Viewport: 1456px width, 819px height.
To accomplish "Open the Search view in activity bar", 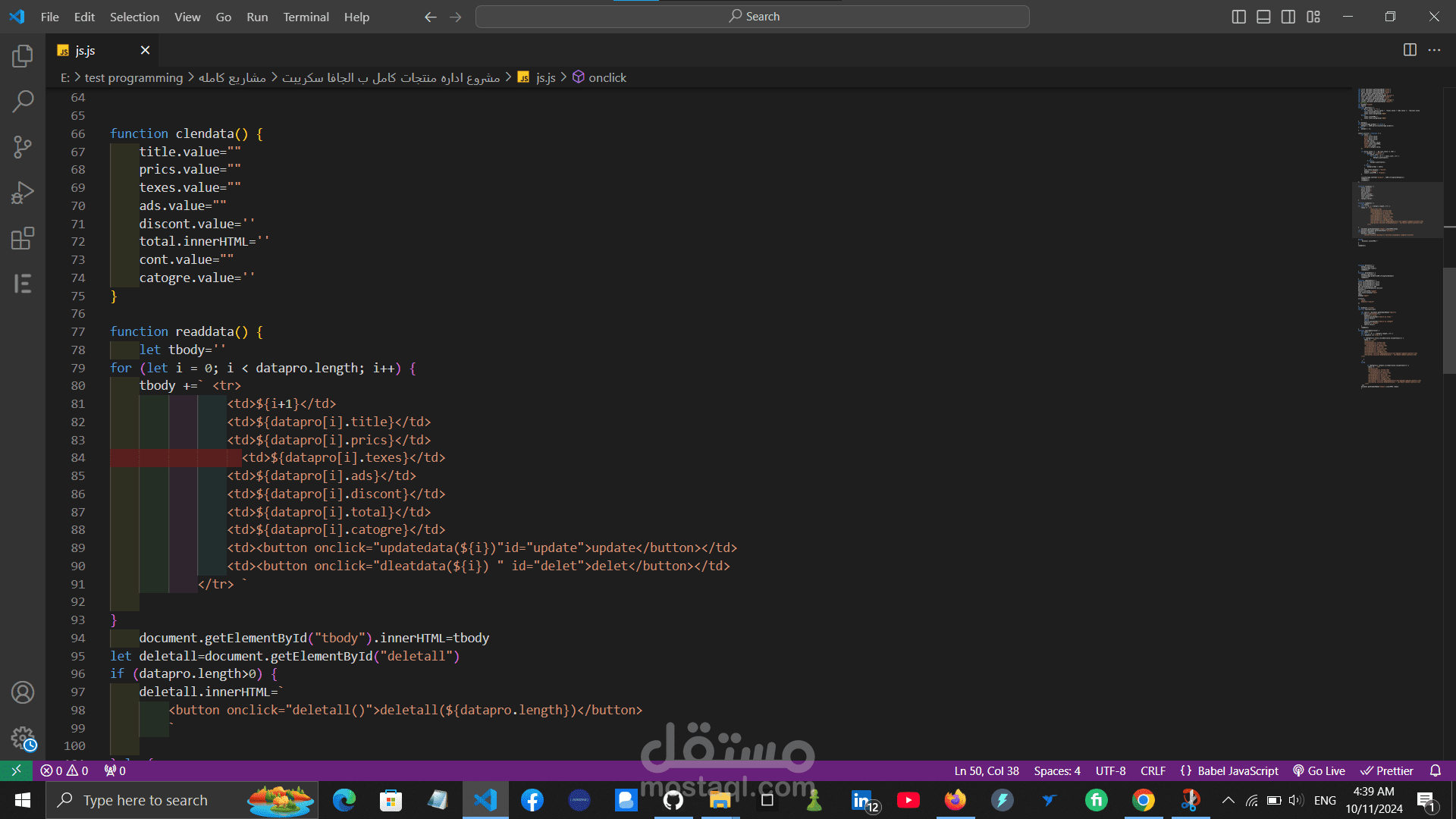I will [x=23, y=101].
